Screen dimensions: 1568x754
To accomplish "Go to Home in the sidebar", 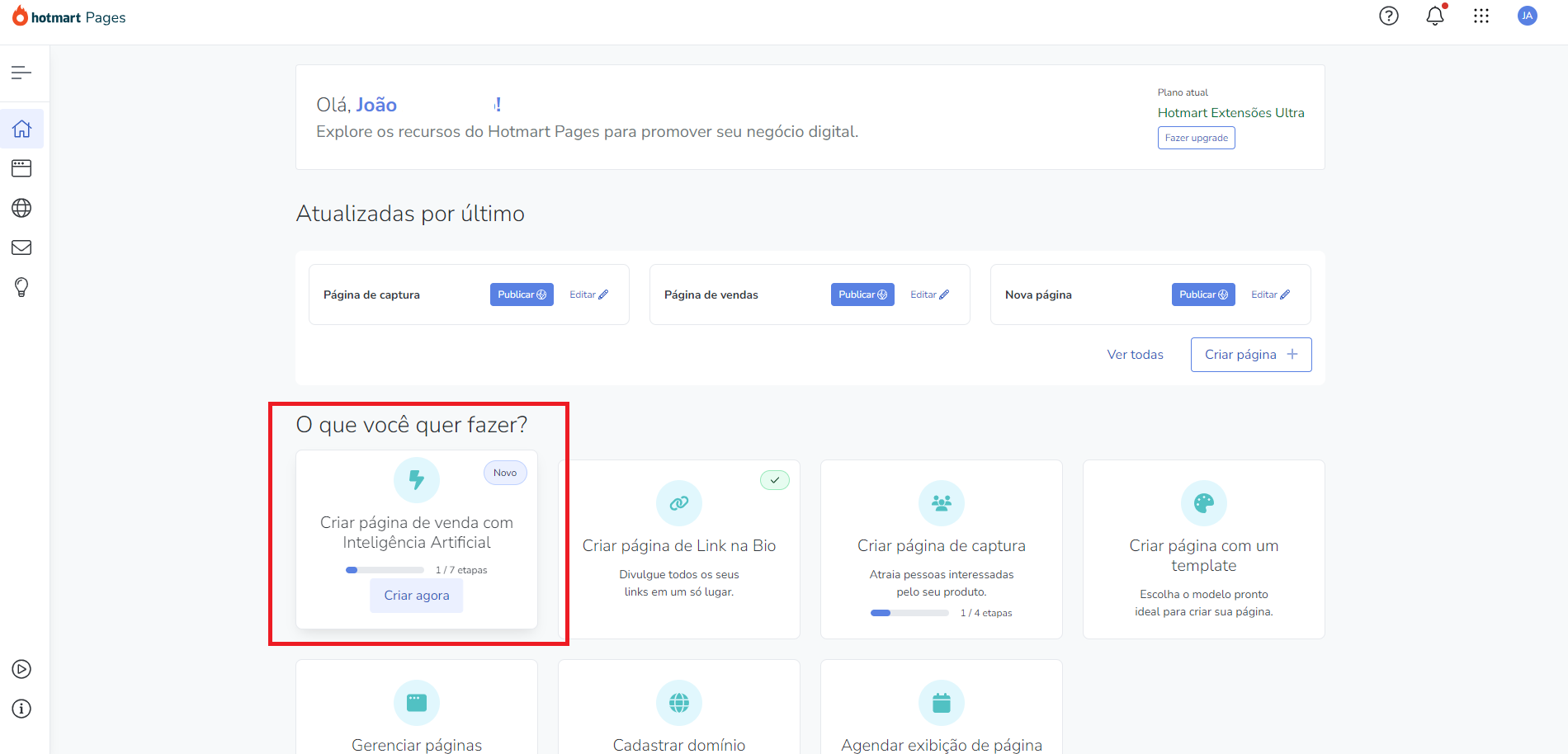I will coord(21,129).
